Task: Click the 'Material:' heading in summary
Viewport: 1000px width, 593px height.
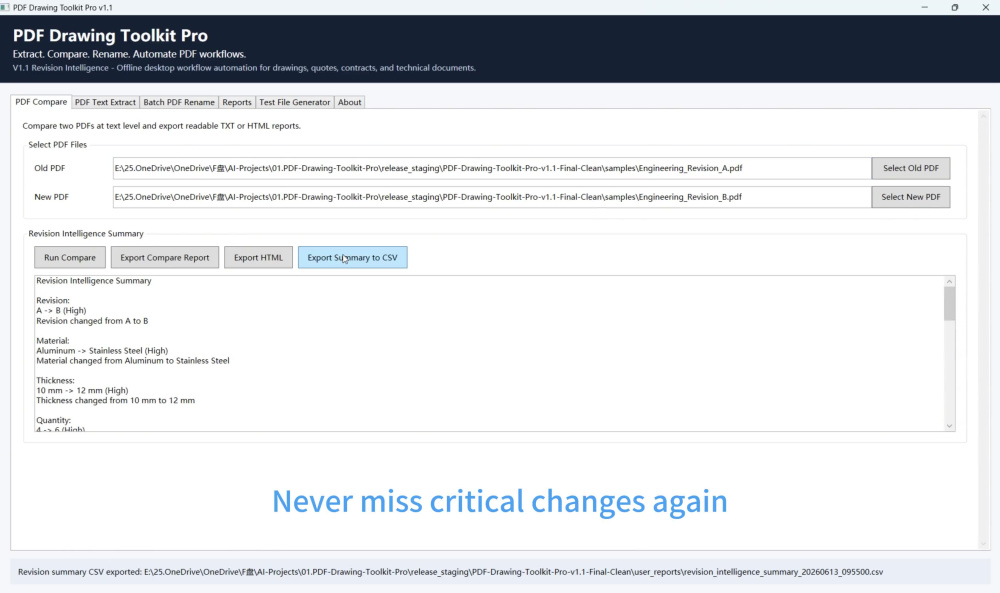Action: pyautogui.click(x=53, y=340)
